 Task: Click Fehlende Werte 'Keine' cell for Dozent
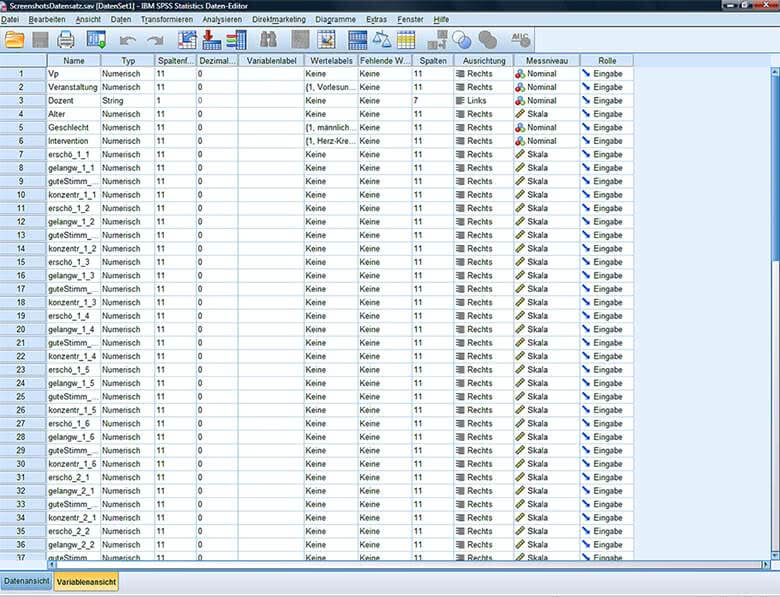[x=385, y=100]
